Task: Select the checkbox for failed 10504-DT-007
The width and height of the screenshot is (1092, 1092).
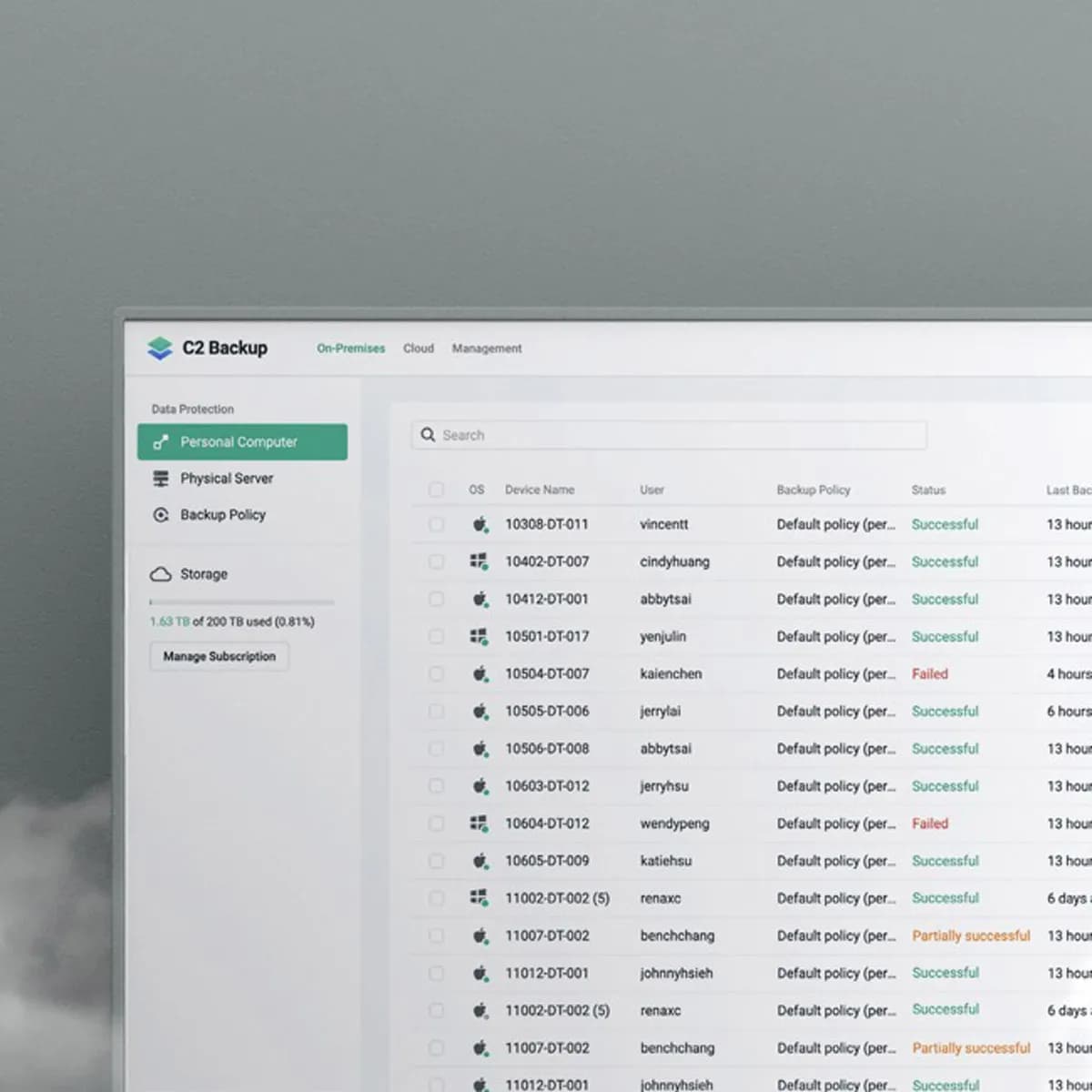Action: click(437, 673)
